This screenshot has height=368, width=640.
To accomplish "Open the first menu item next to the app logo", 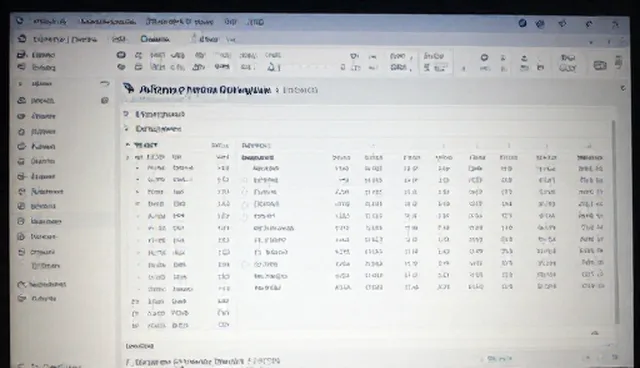I will (50, 21).
